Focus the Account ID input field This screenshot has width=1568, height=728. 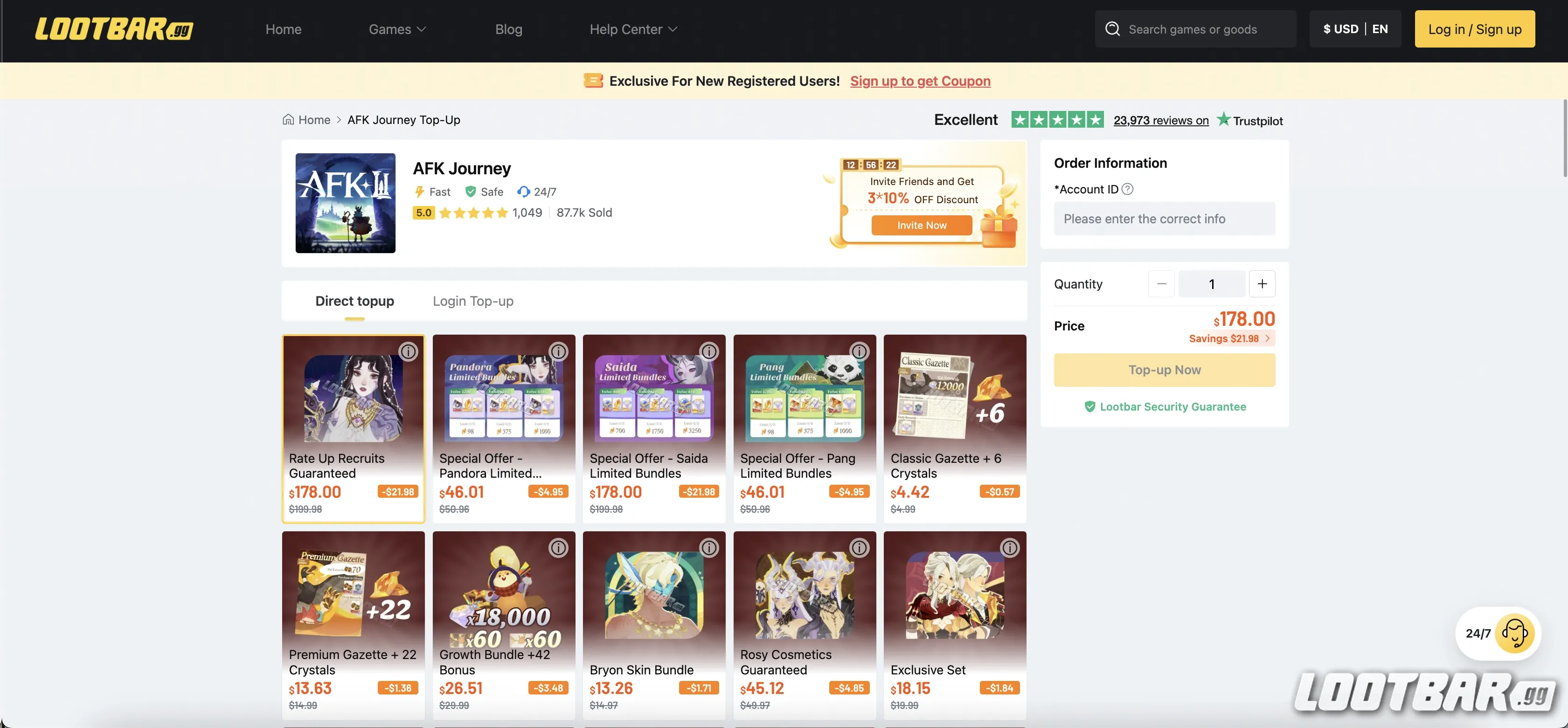pyautogui.click(x=1164, y=219)
